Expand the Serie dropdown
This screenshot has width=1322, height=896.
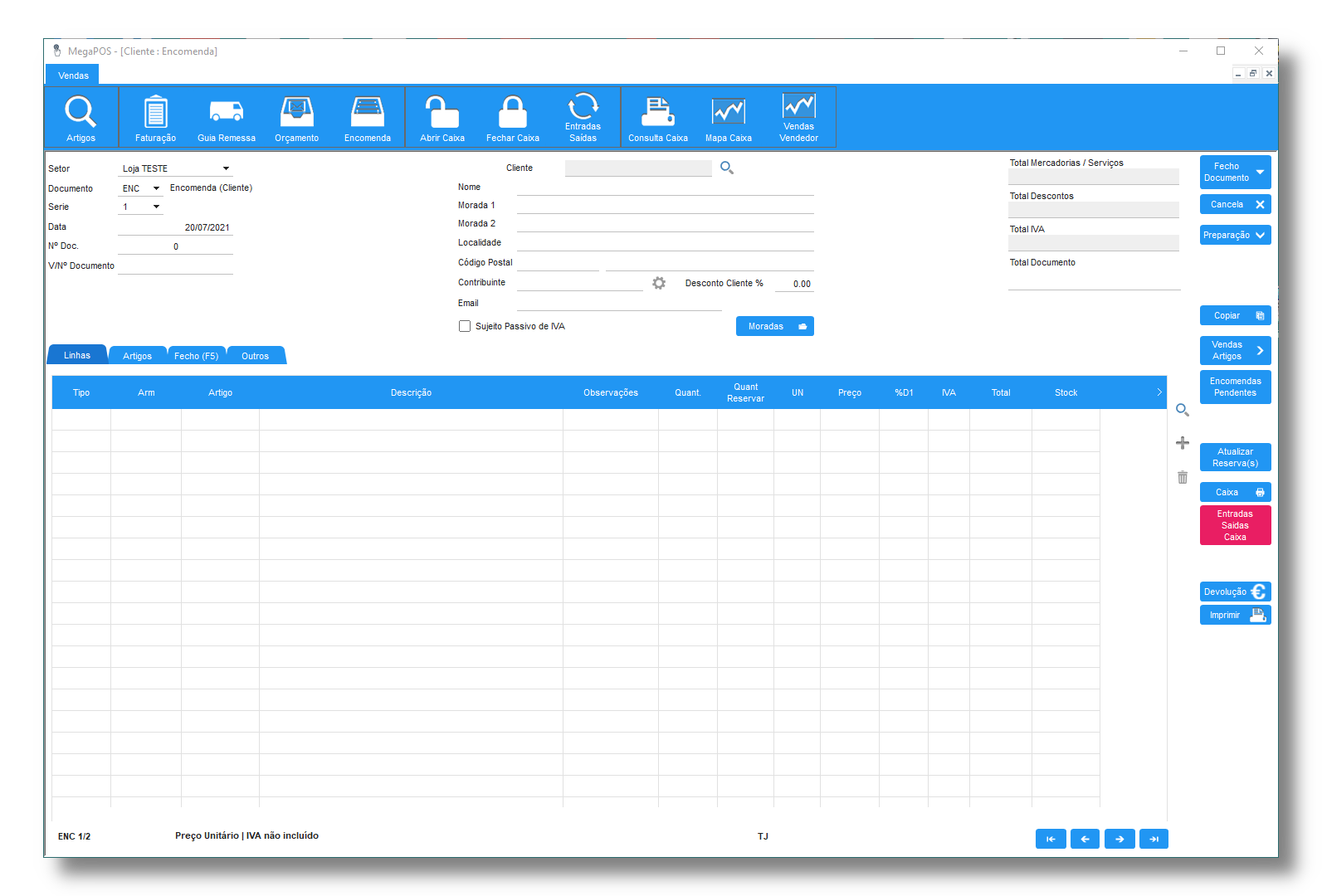pyautogui.click(x=156, y=207)
